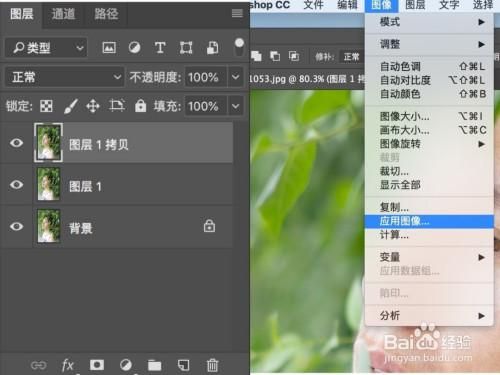Click 背景 layer thumbnail
Image resolution: width=500 pixels, height=375 pixels.
(x=49, y=226)
